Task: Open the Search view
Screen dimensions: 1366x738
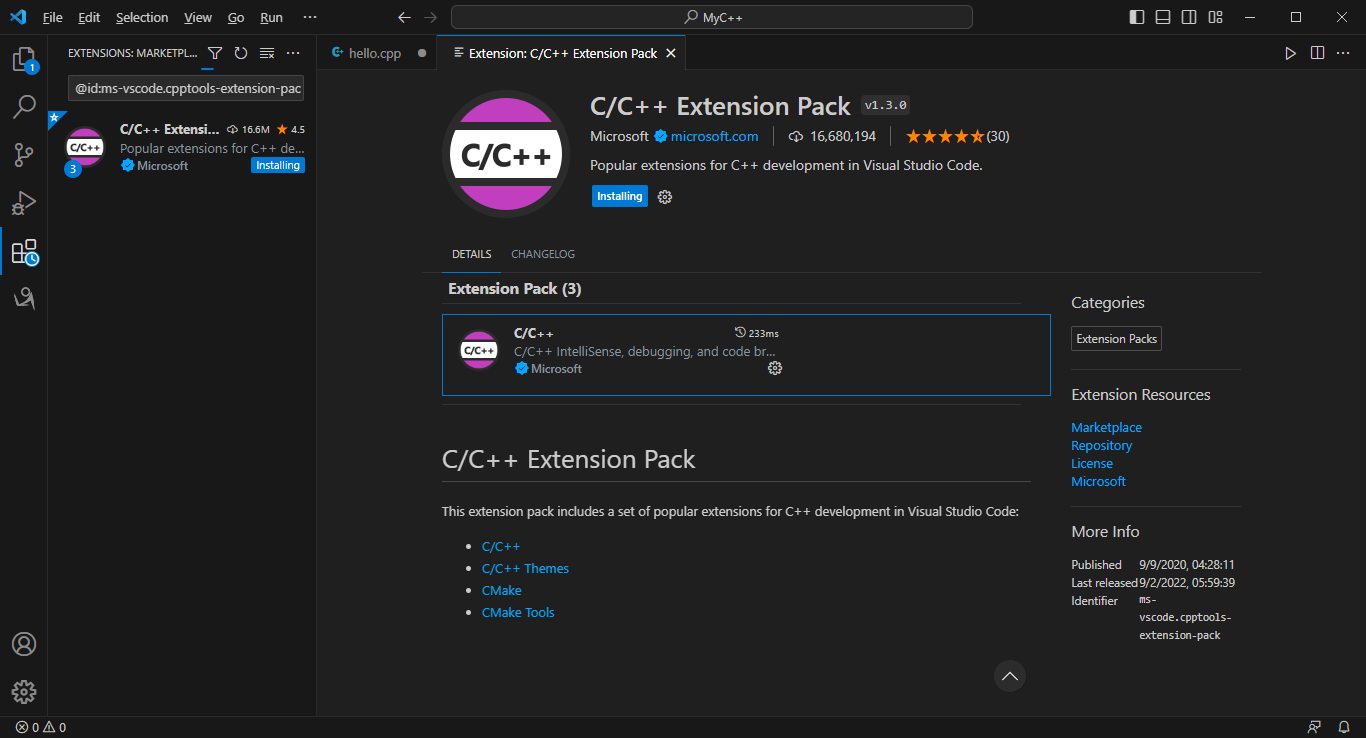Action: click(x=24, y=107)
